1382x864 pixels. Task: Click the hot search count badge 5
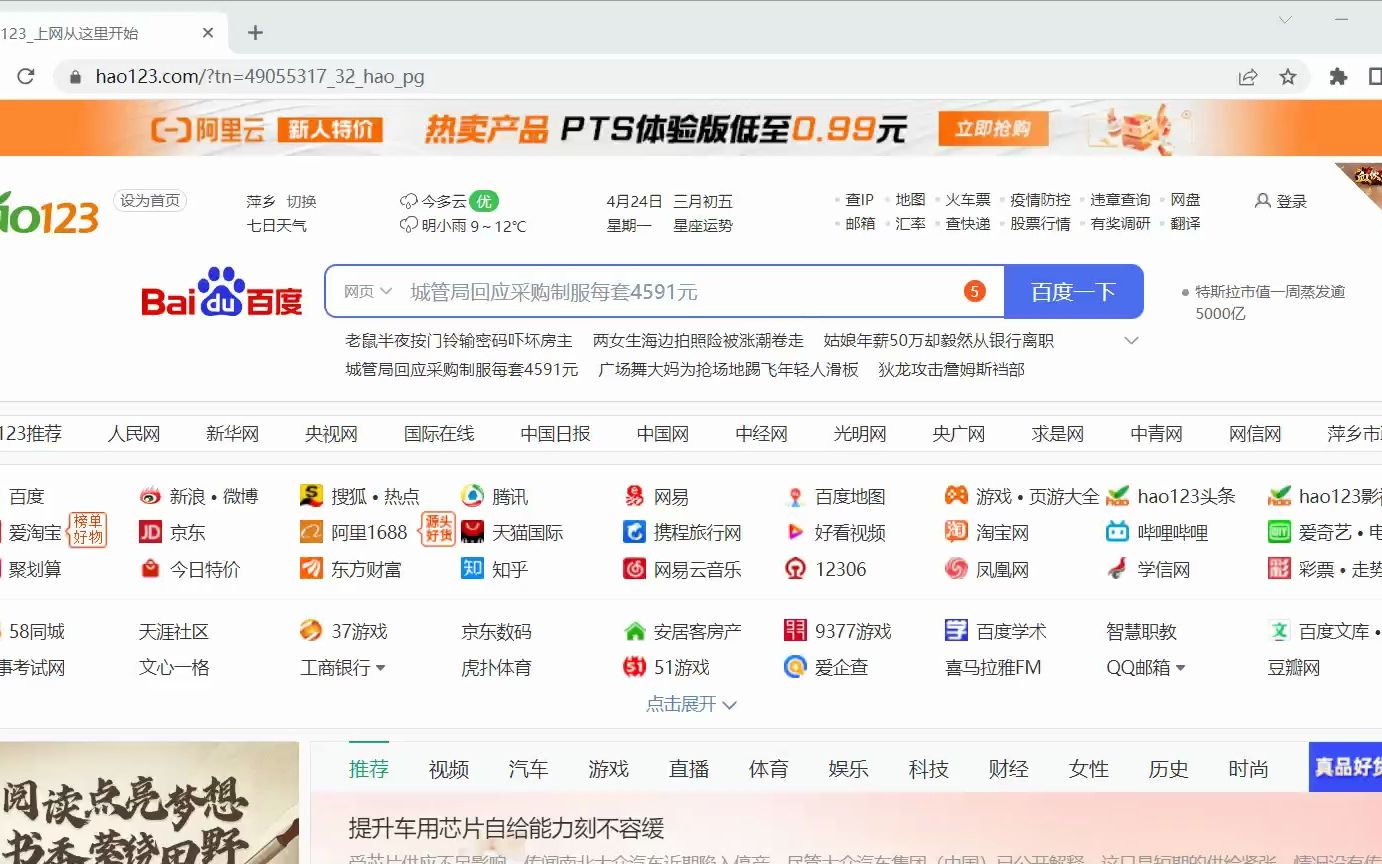coord(974,291)
